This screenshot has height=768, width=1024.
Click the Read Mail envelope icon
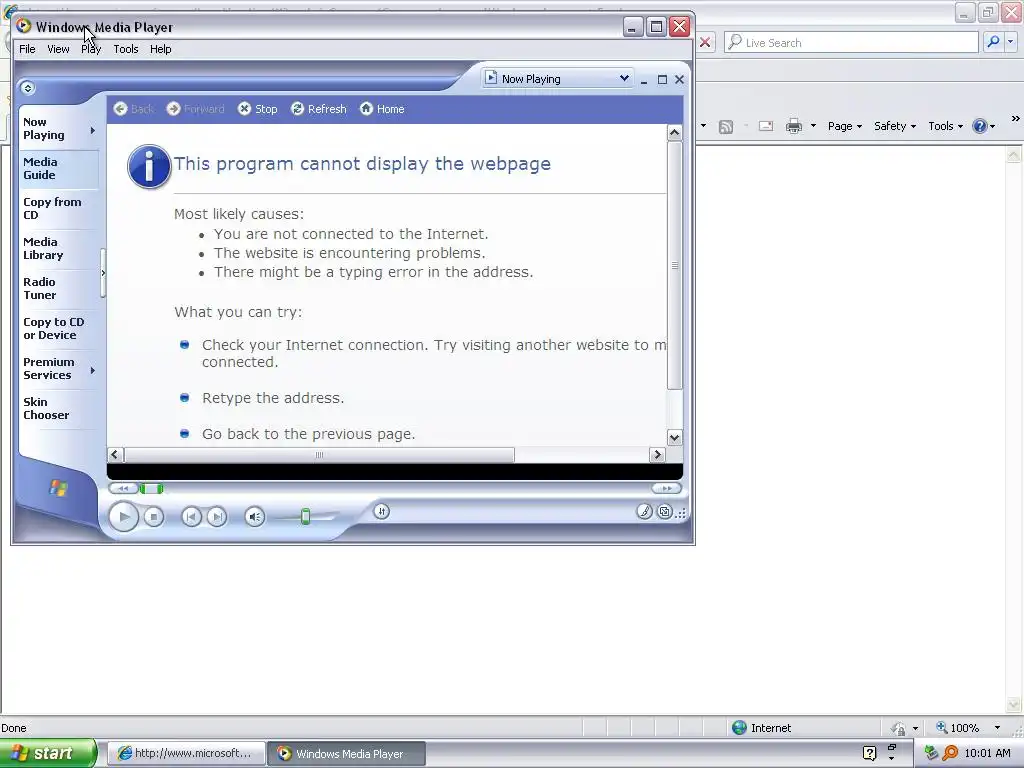click(766, 126)
